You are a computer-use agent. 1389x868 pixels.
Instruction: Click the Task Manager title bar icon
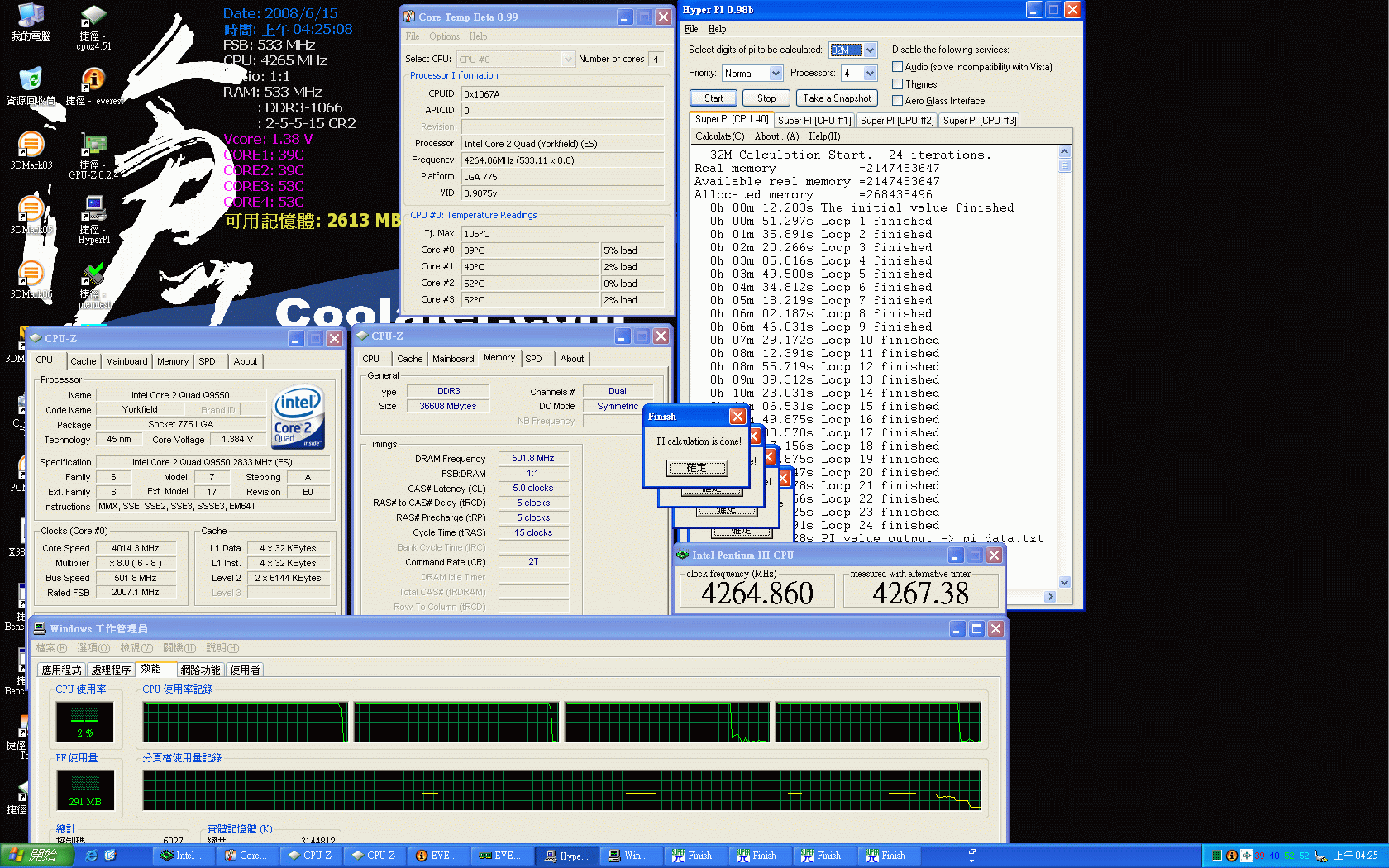tap(40, 629)
